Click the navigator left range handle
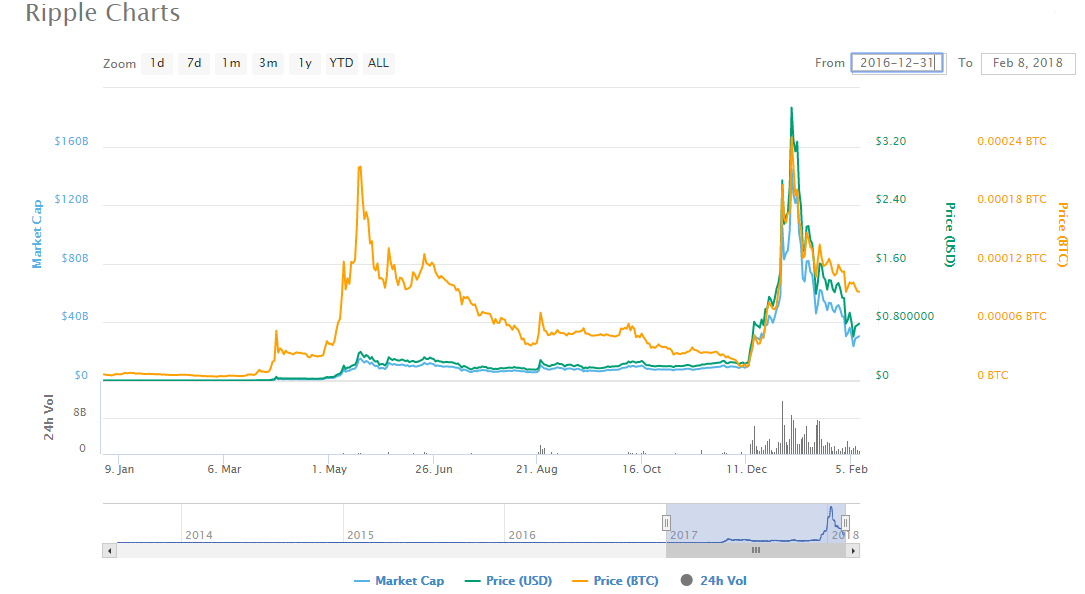 666,522
